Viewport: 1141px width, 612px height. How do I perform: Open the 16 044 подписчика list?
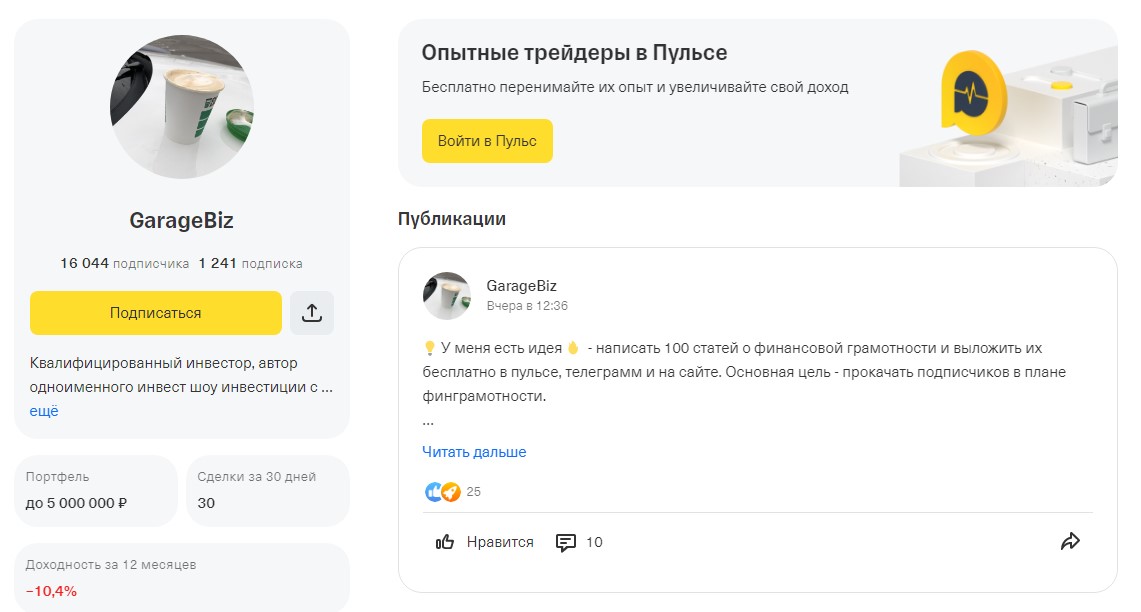point(124,264)
